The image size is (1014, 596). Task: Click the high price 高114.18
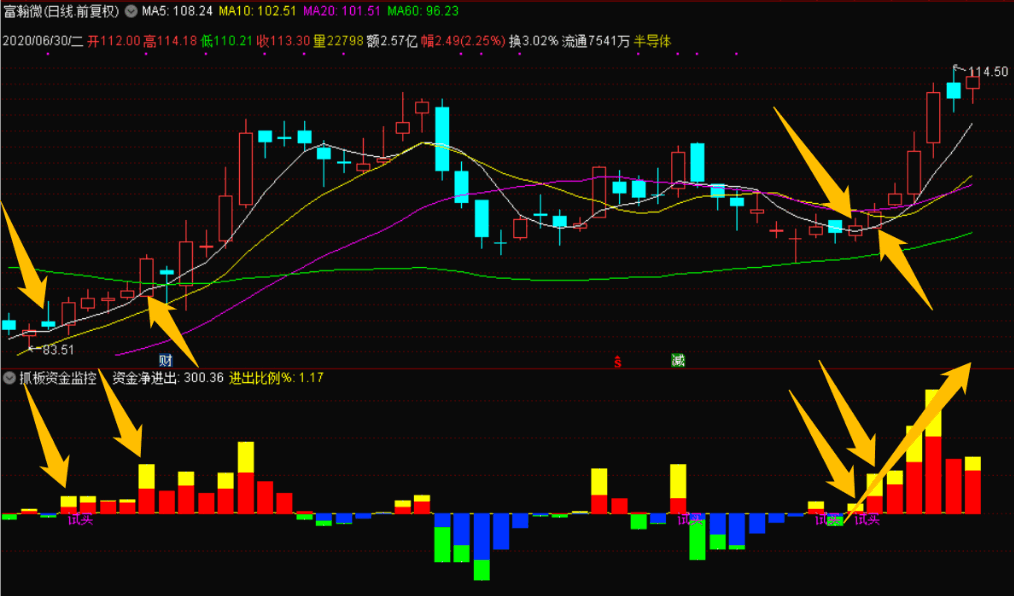tap(170, 41)
